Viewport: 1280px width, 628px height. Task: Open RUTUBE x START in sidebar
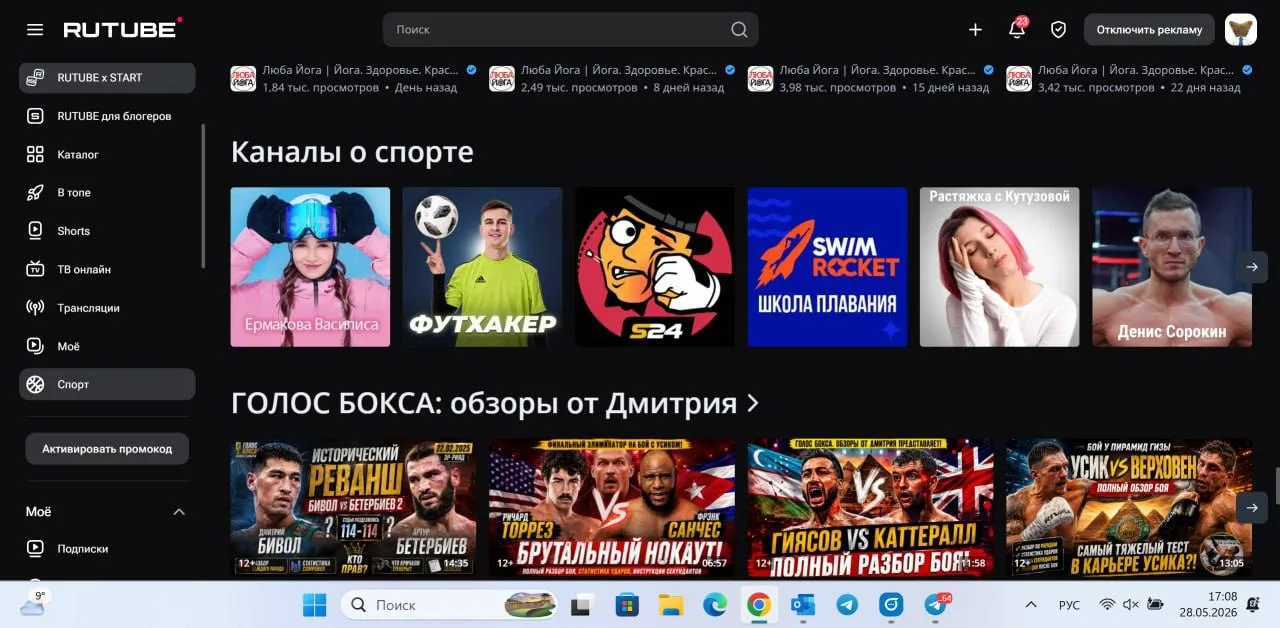click(x=107, y=78)
